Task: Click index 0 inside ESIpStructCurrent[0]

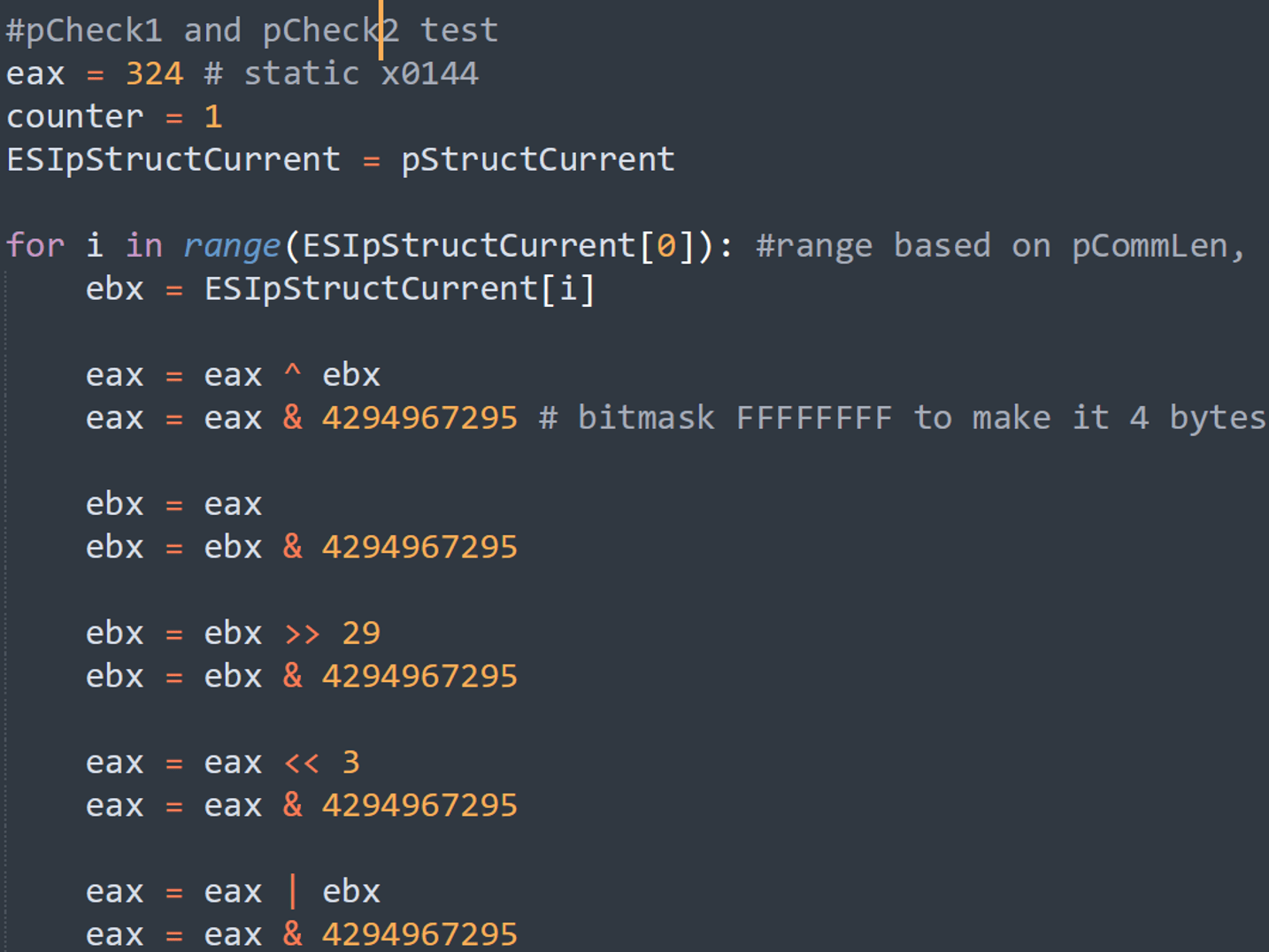Action: 666,246
